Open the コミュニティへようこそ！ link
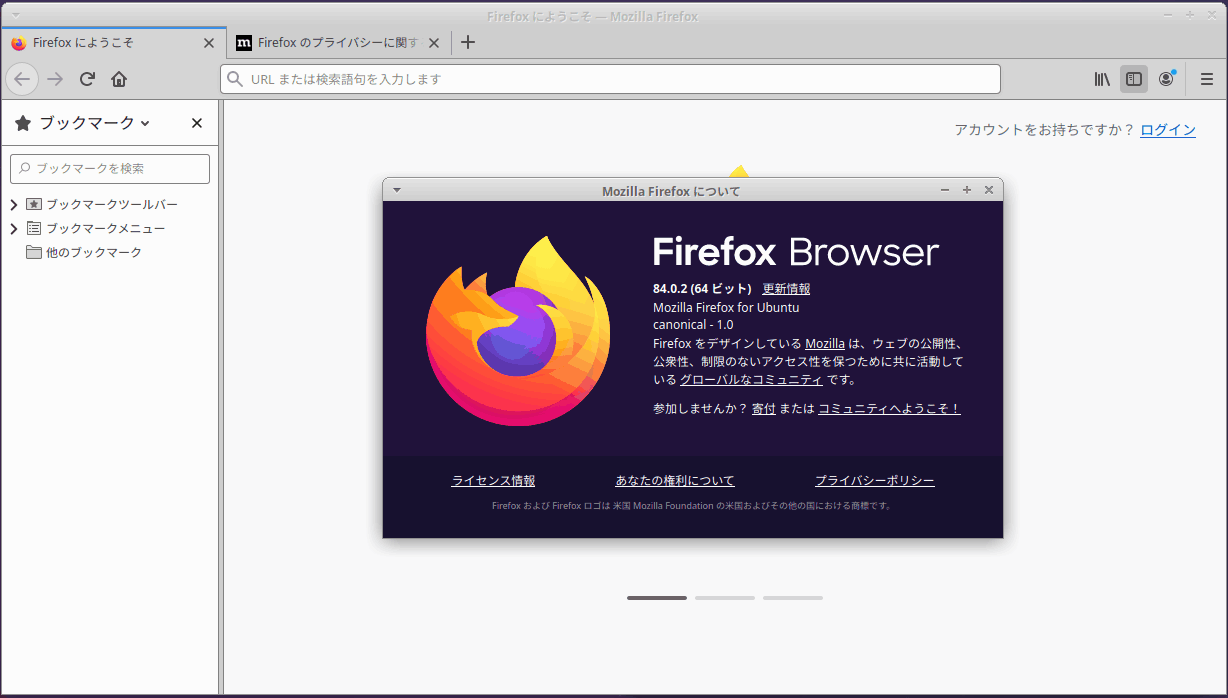Screen dimensions: 1228x698 coord(889,409)
